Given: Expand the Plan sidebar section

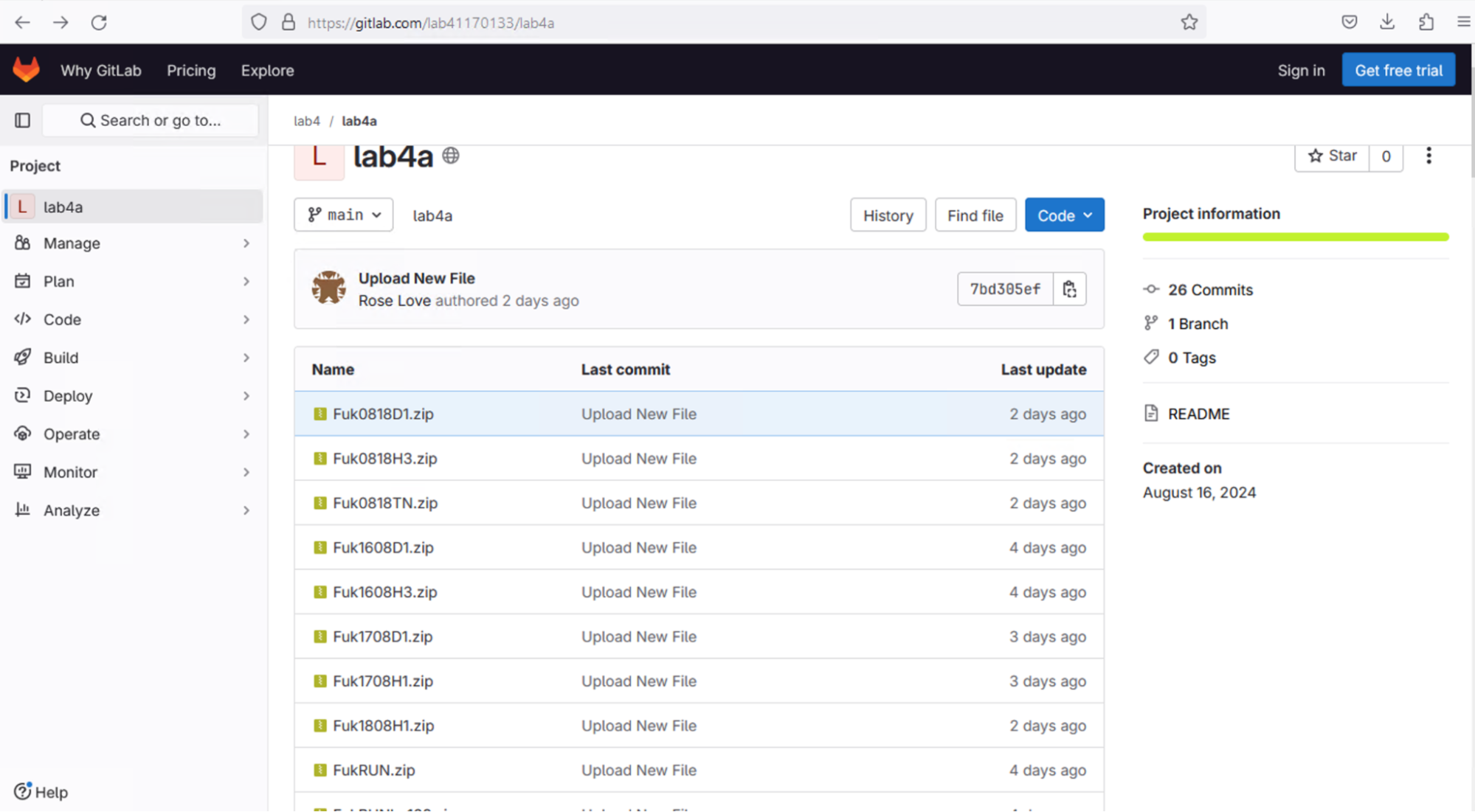Looking at the screenshot, I should pyautogui.click(x=133, y=281).
